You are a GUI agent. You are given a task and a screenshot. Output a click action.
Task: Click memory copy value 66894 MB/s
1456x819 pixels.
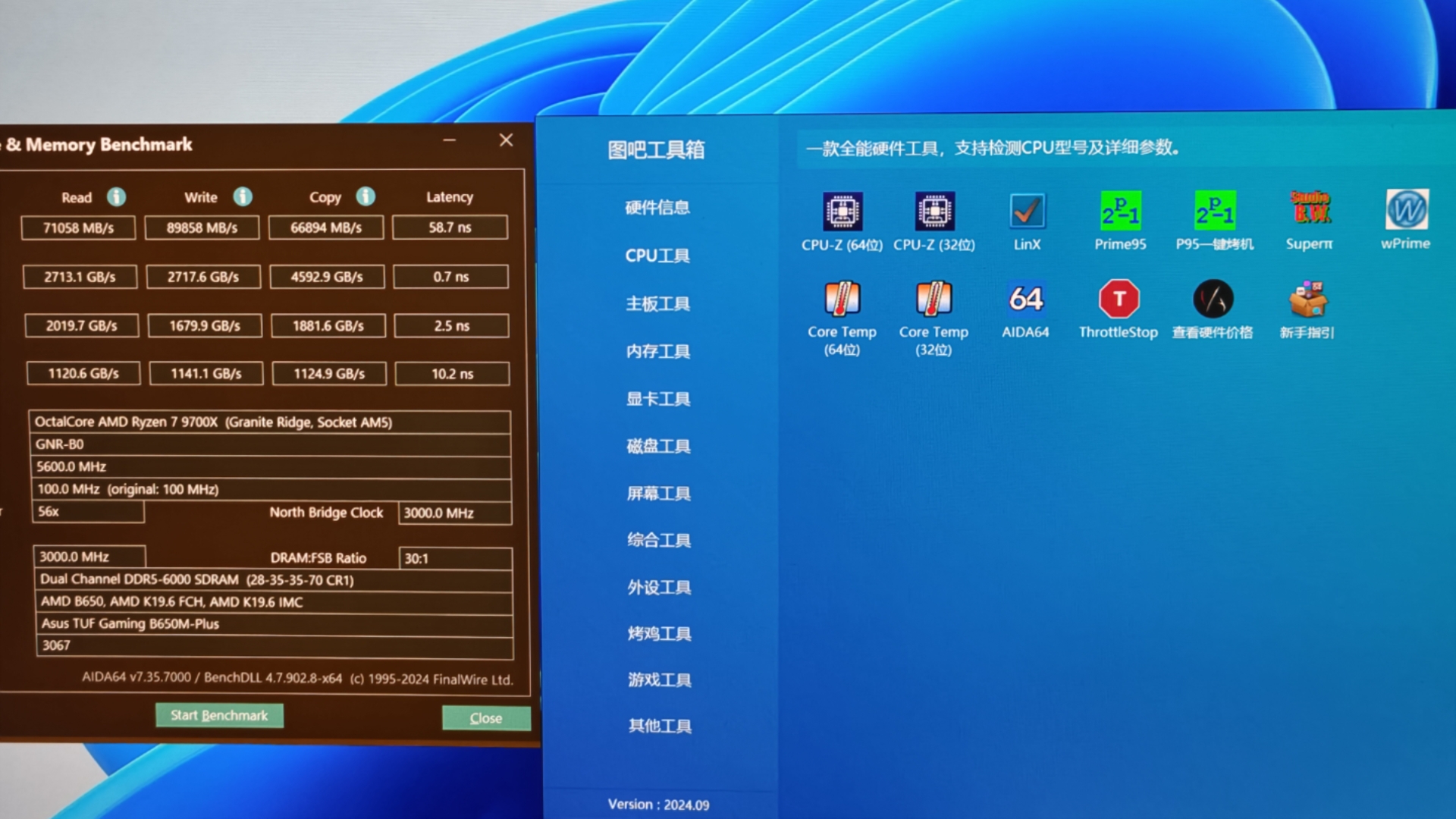[326, 227]
